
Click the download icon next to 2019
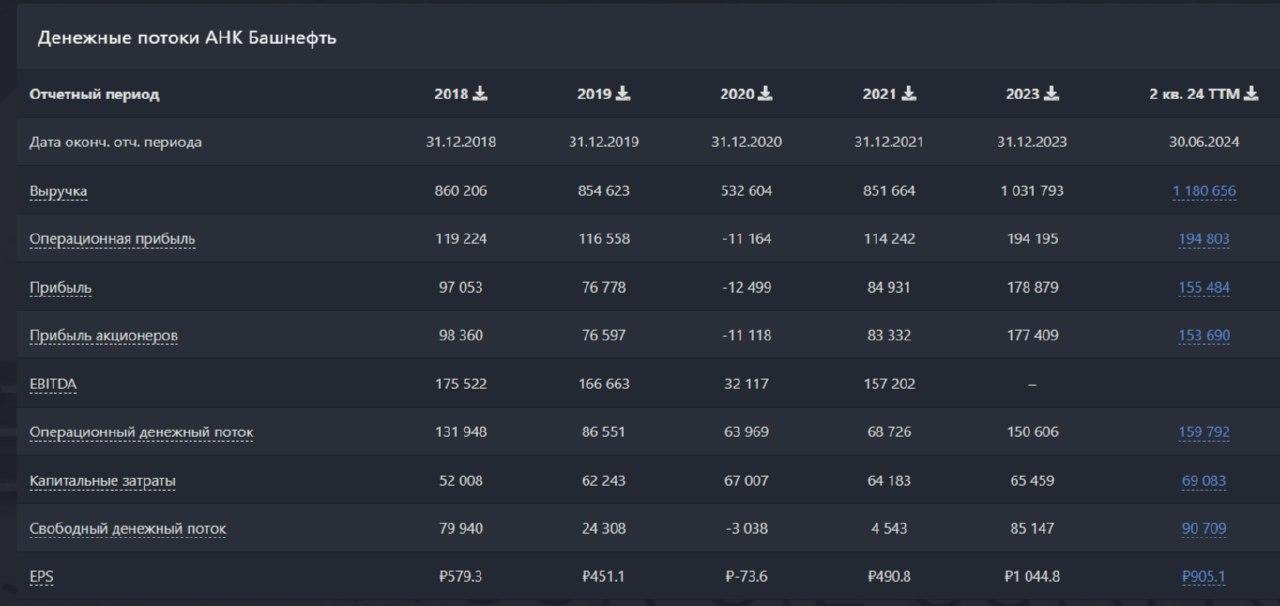click(x=623, y=93)
